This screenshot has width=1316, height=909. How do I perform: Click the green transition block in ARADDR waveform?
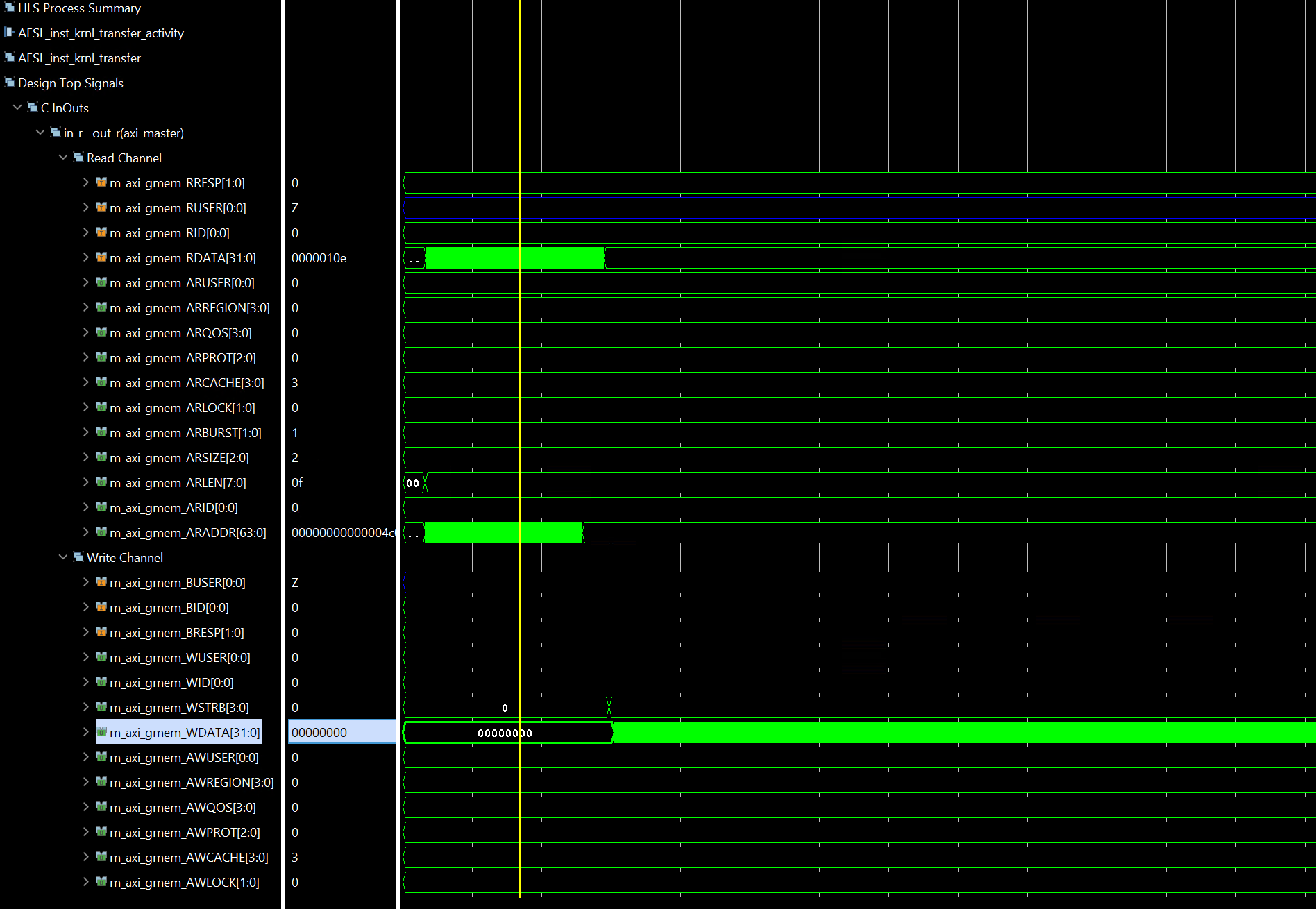(x=504, y=532)
